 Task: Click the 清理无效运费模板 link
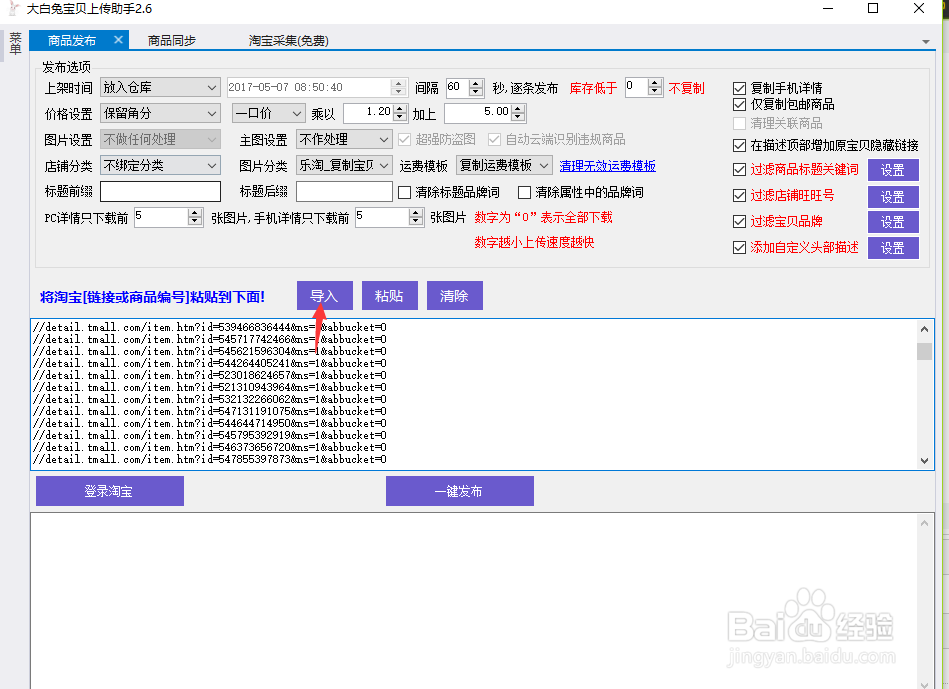(x=607, y=166)
